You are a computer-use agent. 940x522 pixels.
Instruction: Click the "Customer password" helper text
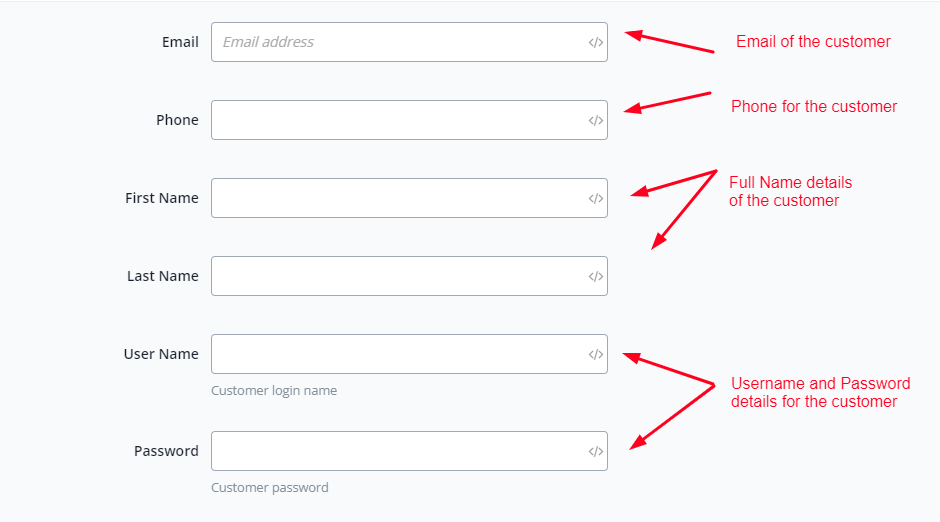click(270, 488)
